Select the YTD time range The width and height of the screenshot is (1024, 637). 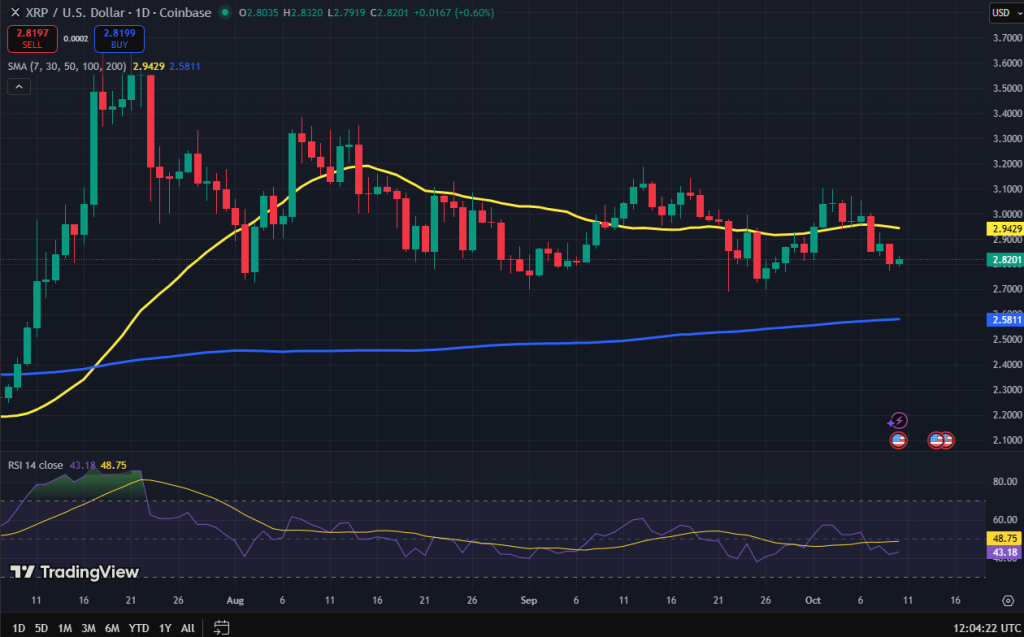pyautogui.click(x=139, y=628)
